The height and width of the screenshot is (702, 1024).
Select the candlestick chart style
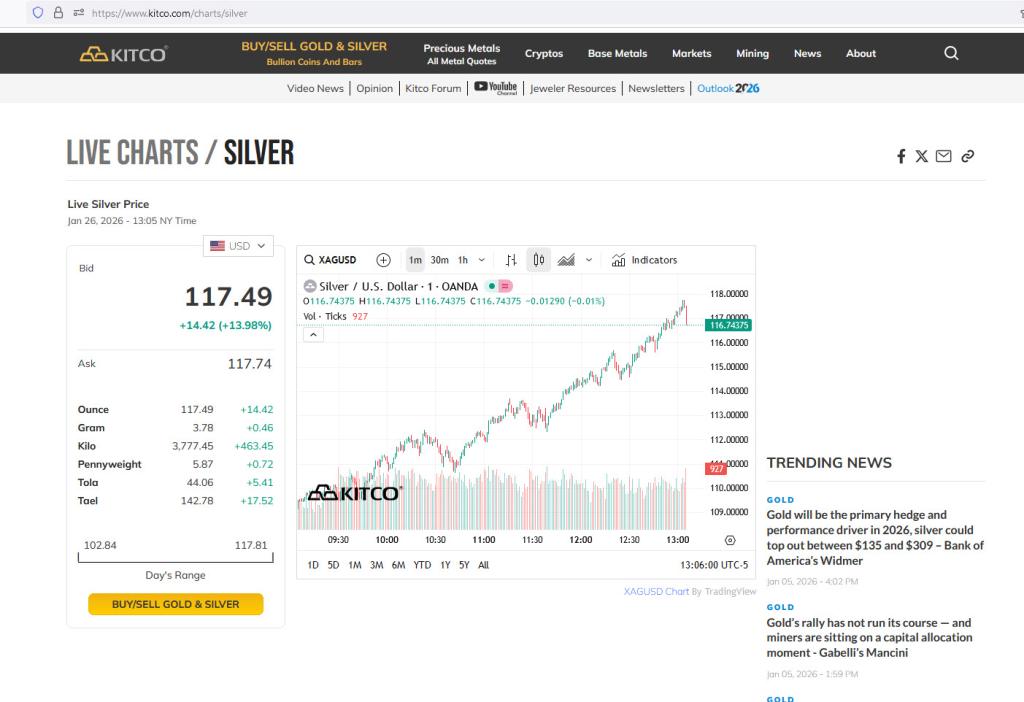[x=539, y=260]
